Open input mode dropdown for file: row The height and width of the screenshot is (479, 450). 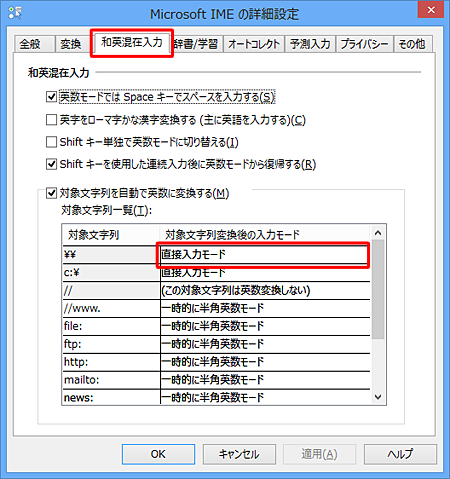click(x=265, y=327)
